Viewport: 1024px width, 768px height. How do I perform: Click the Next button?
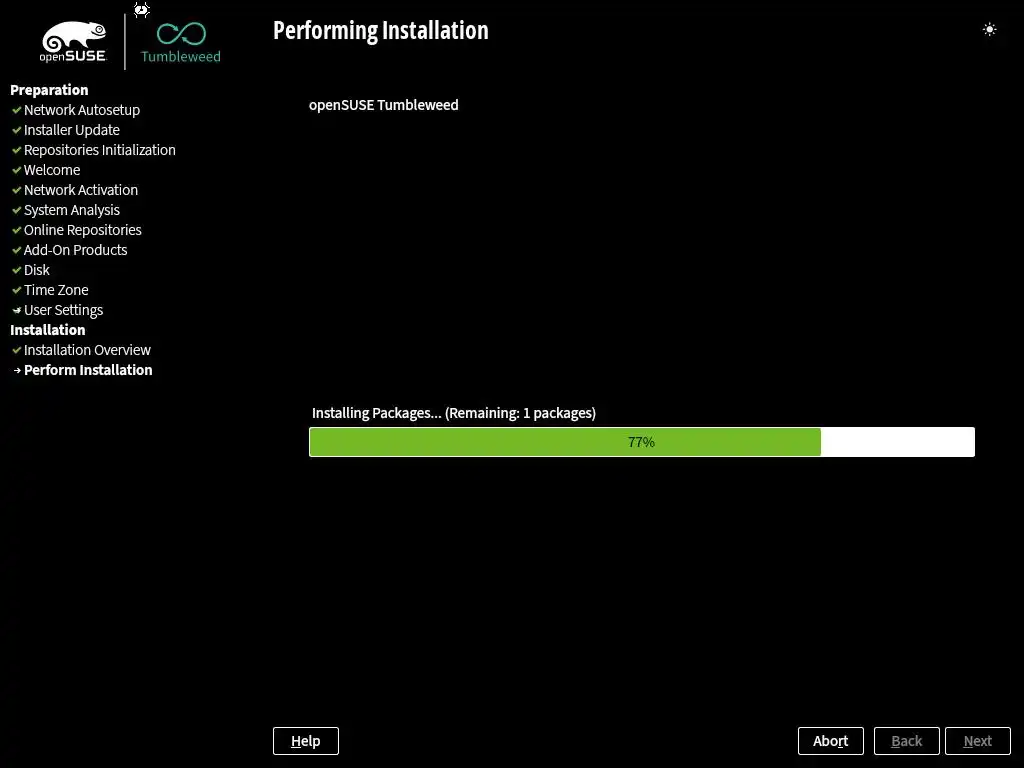[978, 741]
